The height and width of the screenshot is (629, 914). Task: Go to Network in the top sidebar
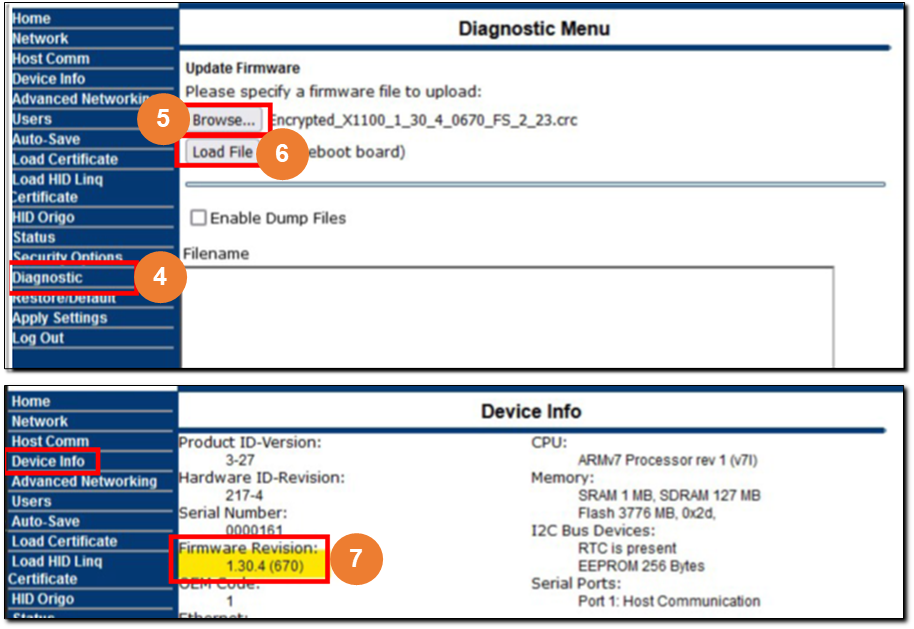pyautogui.click(x=40, y=38)
